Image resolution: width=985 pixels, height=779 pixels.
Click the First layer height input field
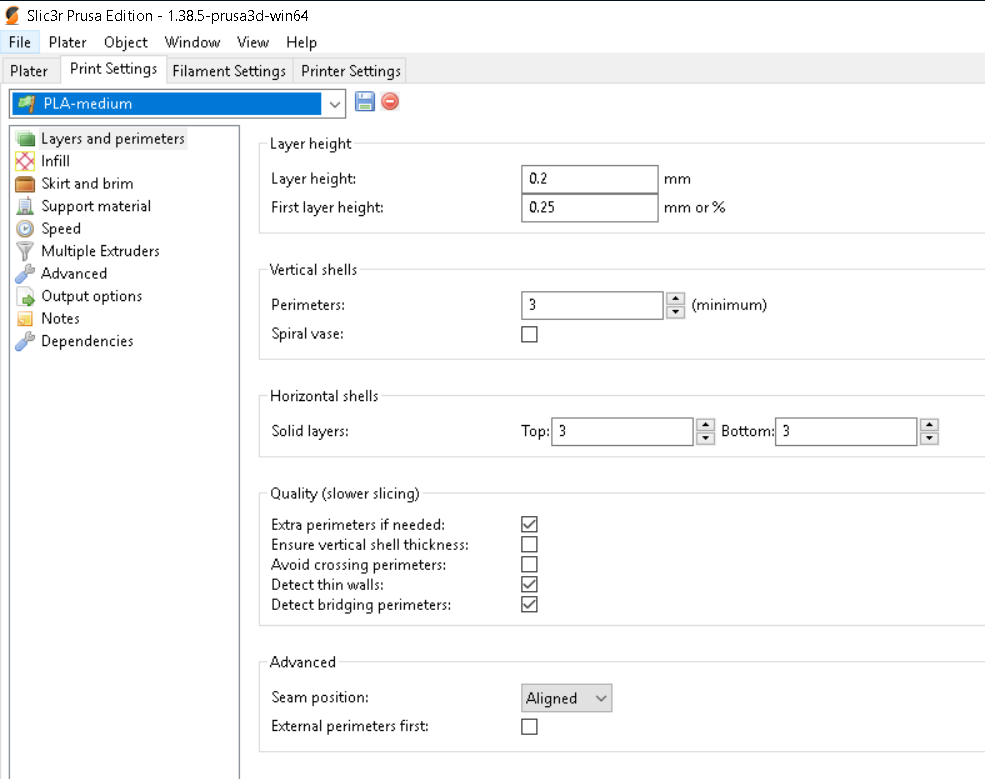590,208
